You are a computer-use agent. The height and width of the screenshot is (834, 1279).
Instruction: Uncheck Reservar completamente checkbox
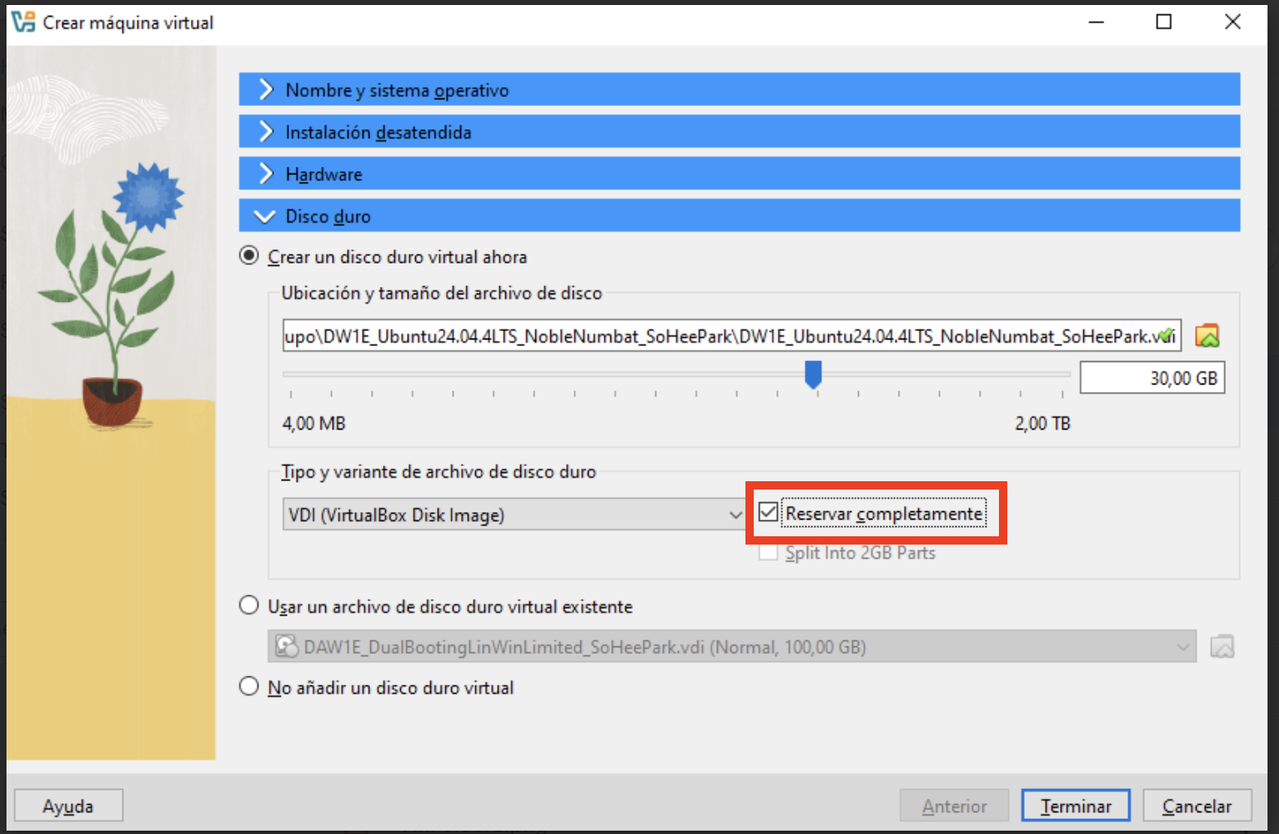768,513
